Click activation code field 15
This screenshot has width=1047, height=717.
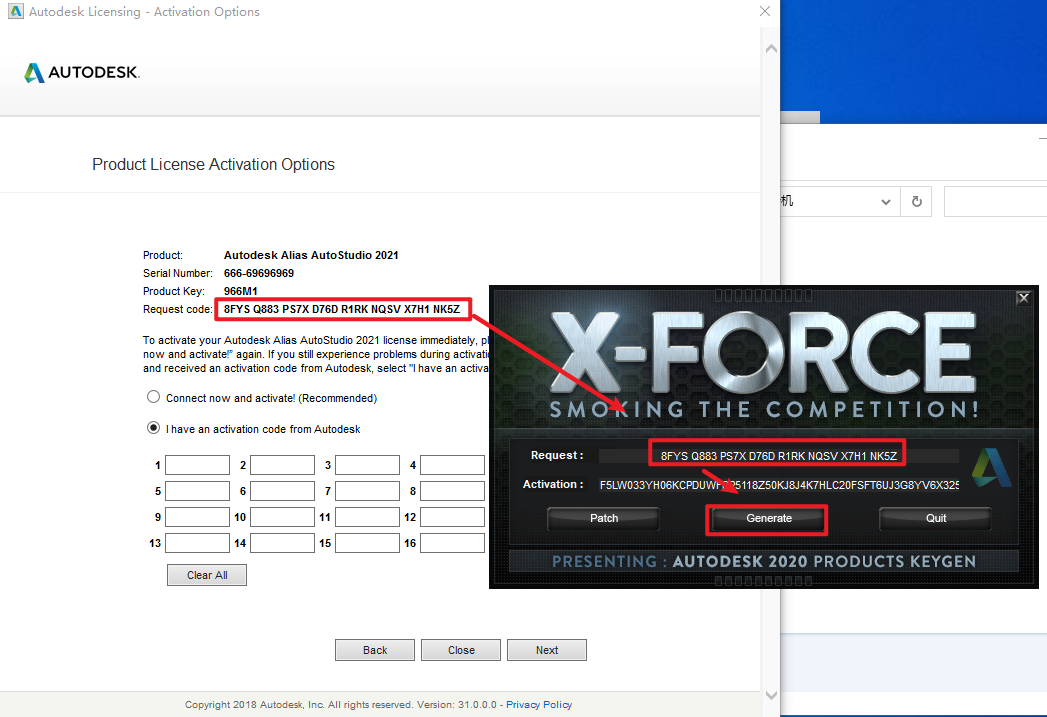pyautogui.click(x=367, y=543)
